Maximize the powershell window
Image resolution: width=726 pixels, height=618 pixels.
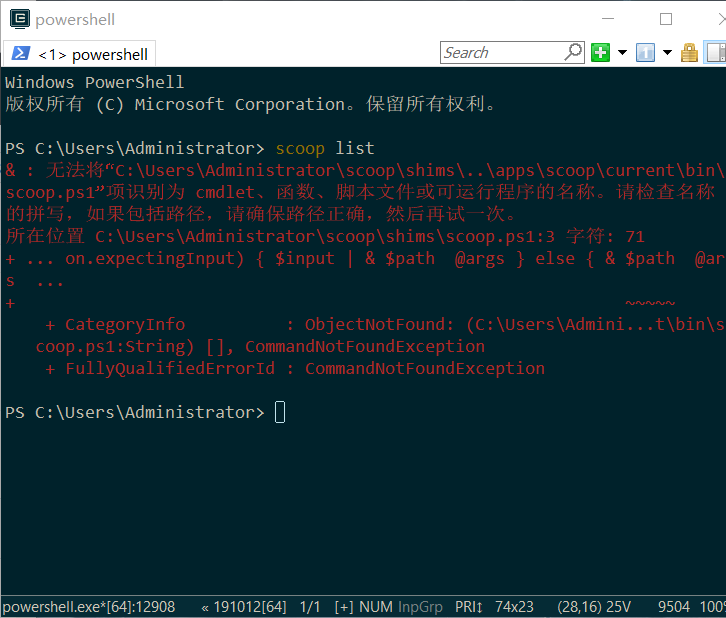click(666, 19)
